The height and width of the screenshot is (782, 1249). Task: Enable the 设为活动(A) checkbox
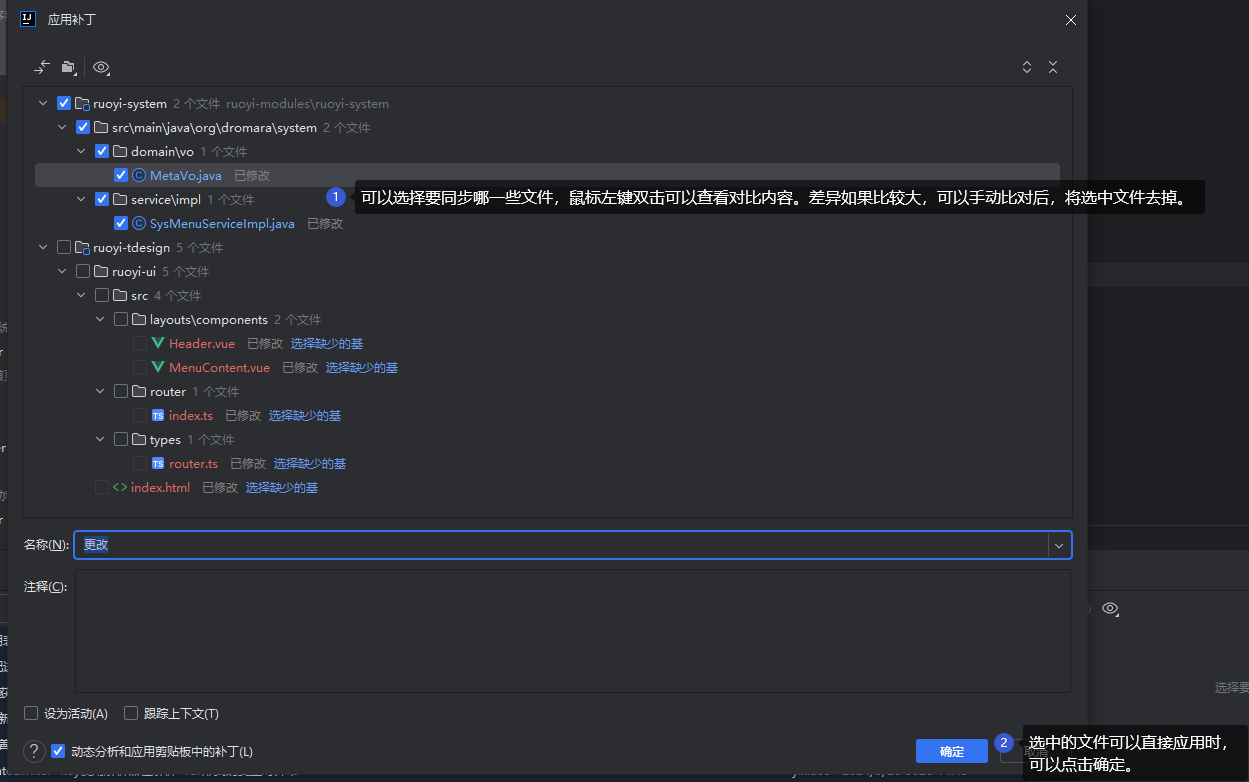(31, 713)
